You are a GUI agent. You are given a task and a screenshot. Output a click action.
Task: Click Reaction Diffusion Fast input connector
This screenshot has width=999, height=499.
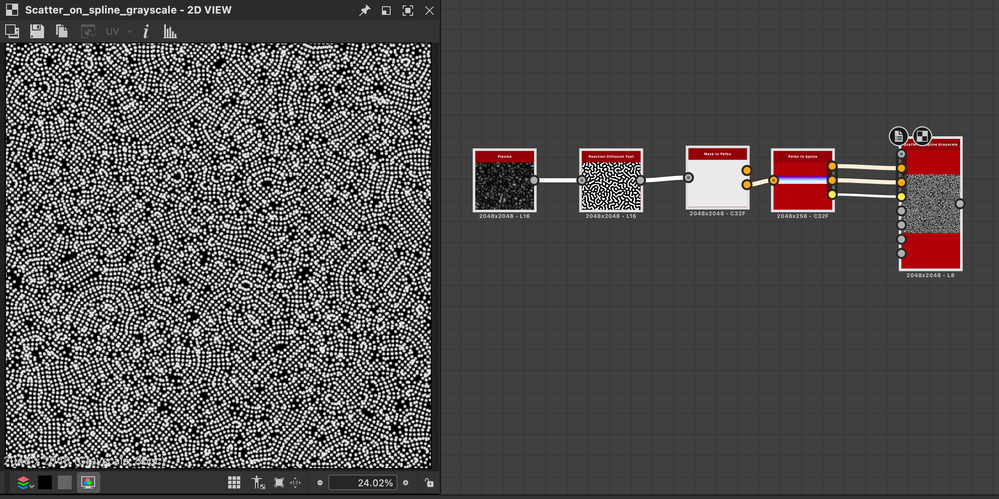[x=582, y=180]
